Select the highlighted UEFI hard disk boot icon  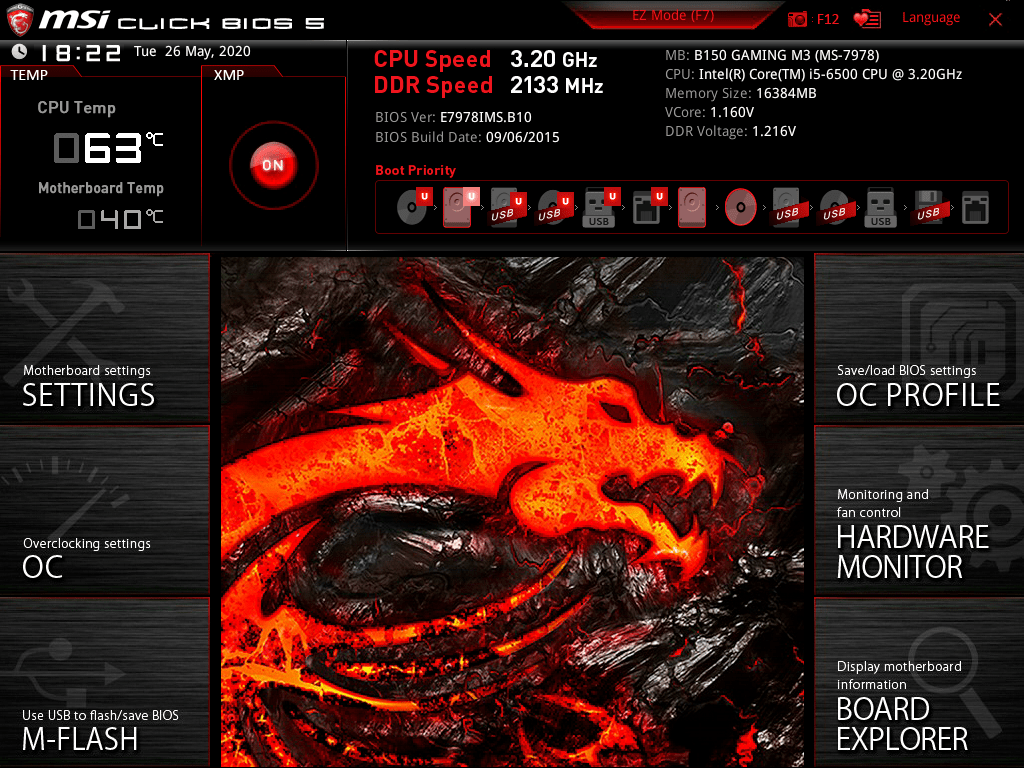(460, 206)
